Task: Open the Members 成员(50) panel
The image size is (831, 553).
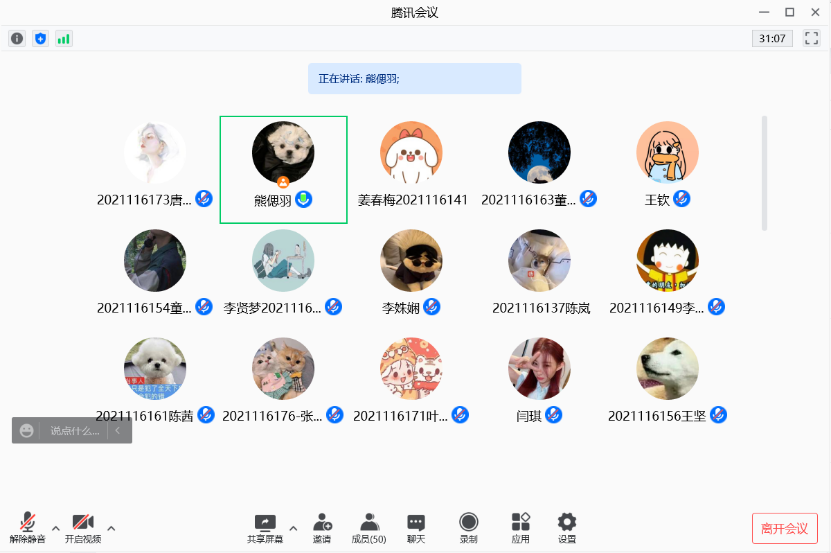Action: (369, 527)
